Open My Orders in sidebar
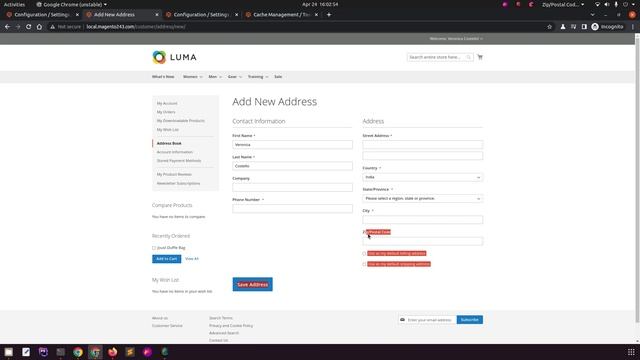The width and height of the screenshot is (640, 360). tap(166, 112)
